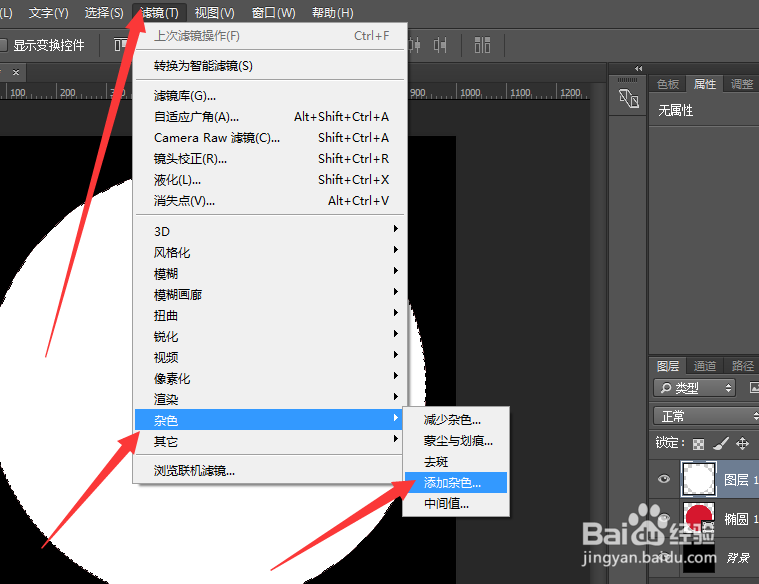This screenshot has height=584, width=759.
Task: Open the 视图(V) menu
Action: 214,13
